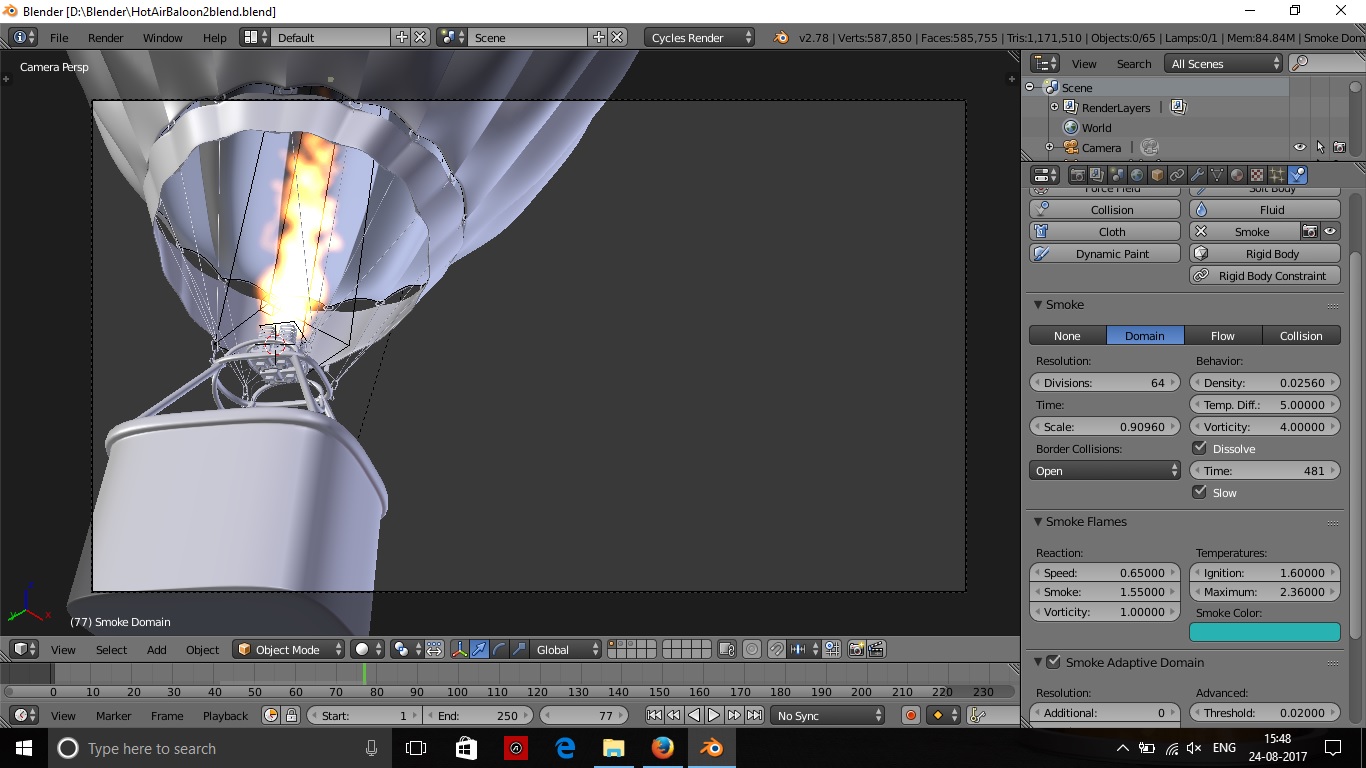The image size is (1366, 768).
Task: Click the scale manipulator icon
Action: coord(519,649)
